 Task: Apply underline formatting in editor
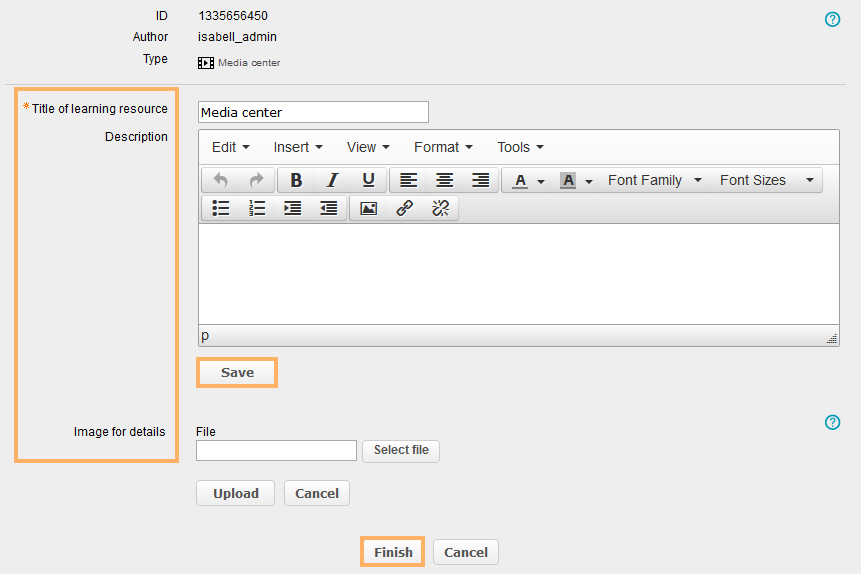coord(368,180)
